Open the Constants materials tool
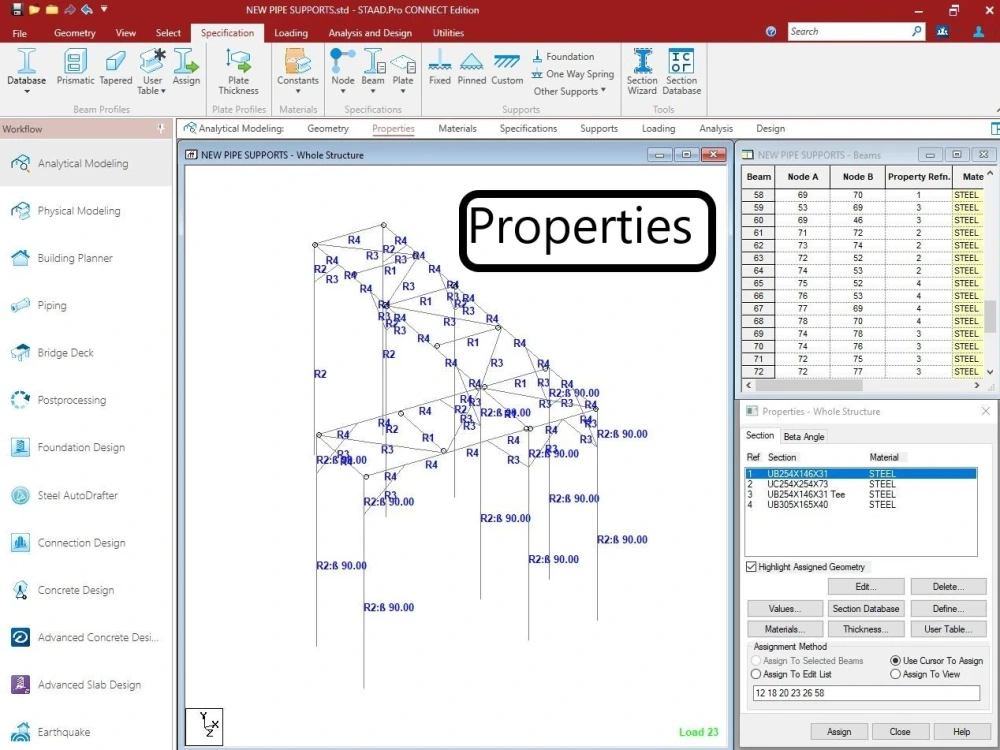Viewport: 1000px width, 750px height. coord(298,67)
